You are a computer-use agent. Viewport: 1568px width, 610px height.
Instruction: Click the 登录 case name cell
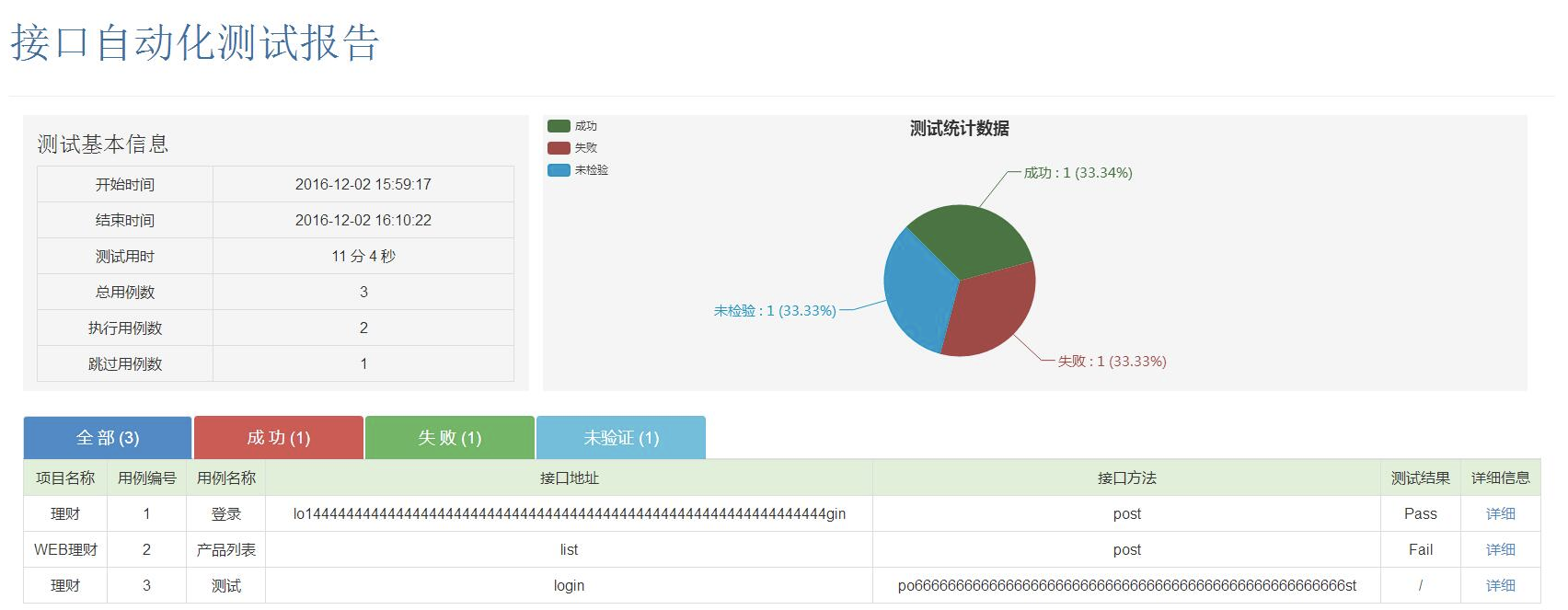click(226, 514)
